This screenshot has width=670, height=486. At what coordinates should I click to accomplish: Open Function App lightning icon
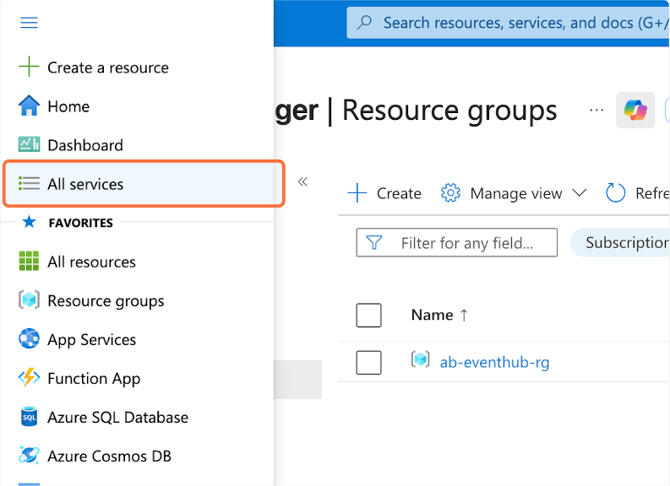click(x=29, y=378)
